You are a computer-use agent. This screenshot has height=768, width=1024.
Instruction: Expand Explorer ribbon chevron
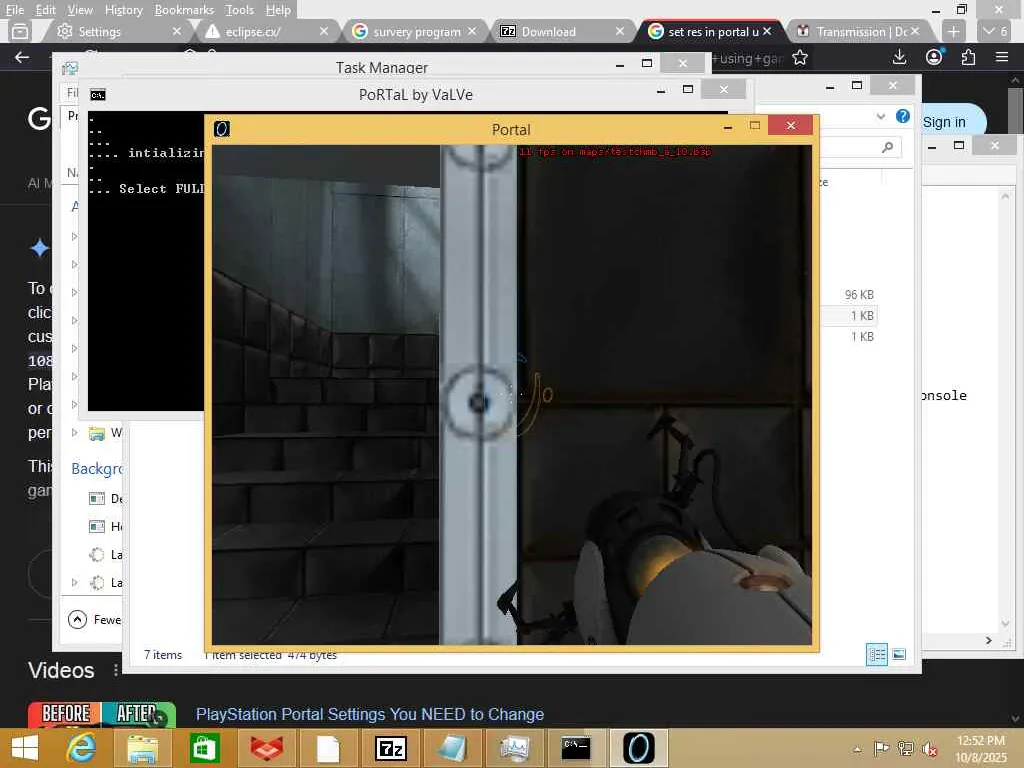pyautogui.click(x=880, y=116)
